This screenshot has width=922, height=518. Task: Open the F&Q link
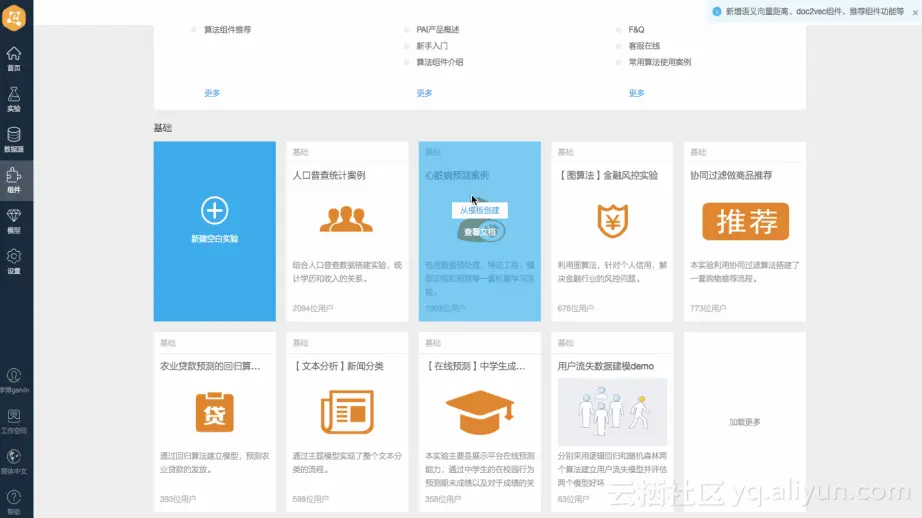[x=636, y=29]
